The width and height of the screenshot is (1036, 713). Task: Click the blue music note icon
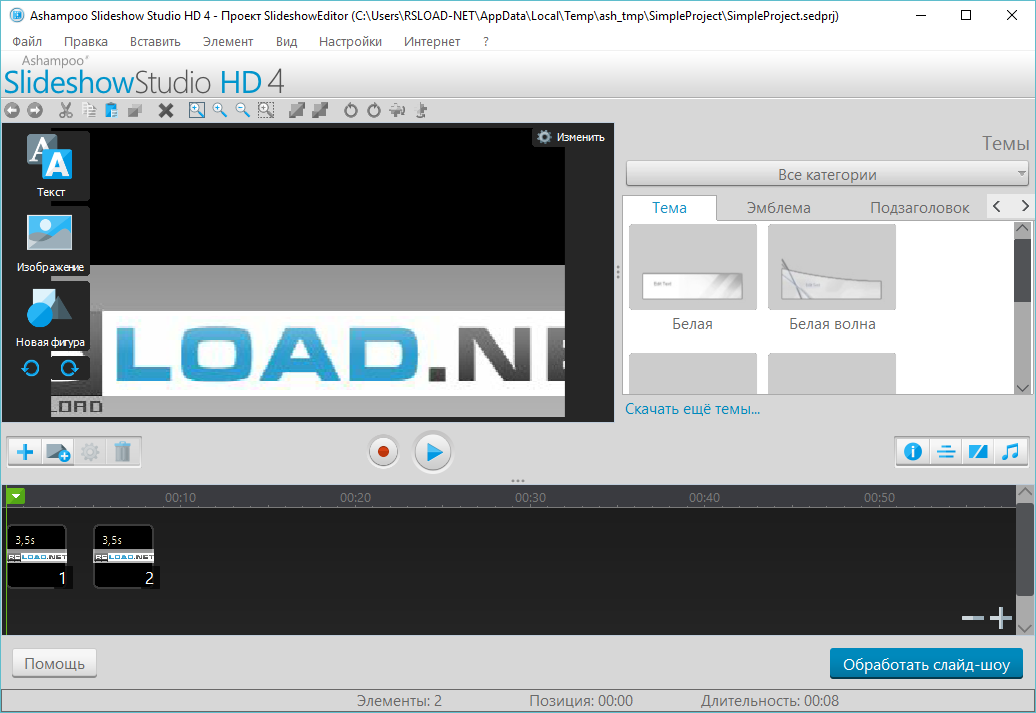point(1010,452)
